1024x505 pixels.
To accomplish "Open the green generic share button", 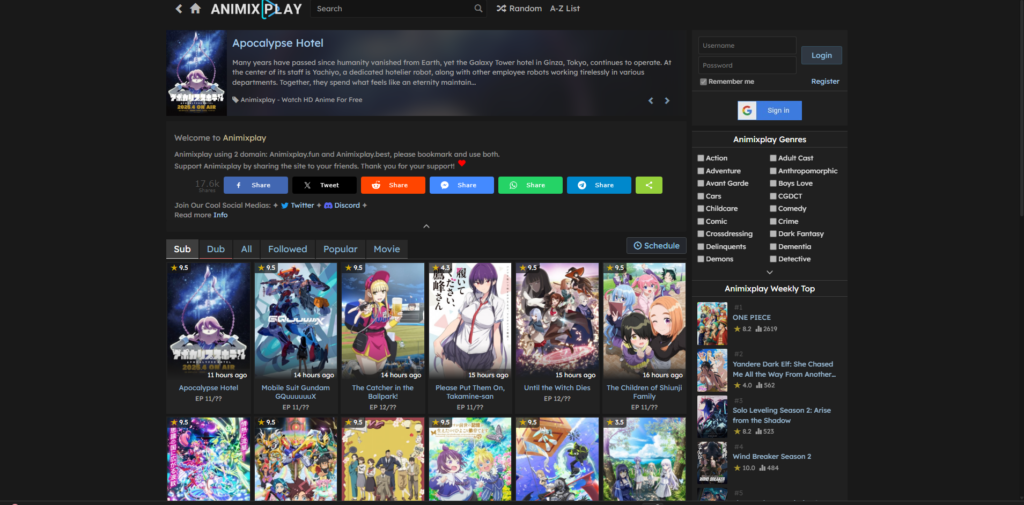I will tap(648, 185).
